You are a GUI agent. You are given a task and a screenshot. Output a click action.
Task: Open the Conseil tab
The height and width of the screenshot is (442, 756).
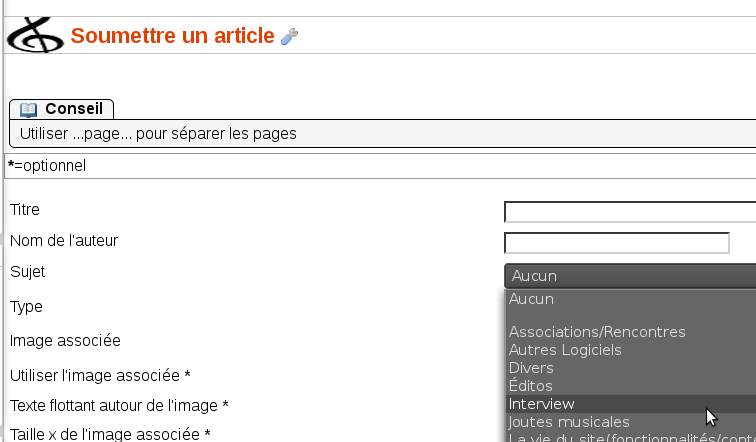62,109
